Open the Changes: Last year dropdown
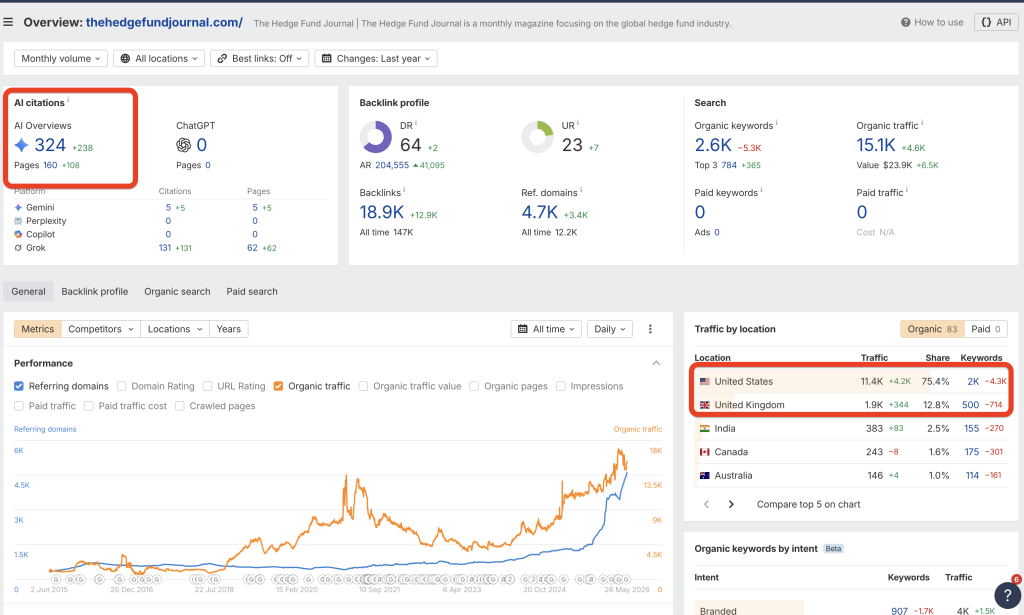1024x615 pixels. click(x=376, y=58)
